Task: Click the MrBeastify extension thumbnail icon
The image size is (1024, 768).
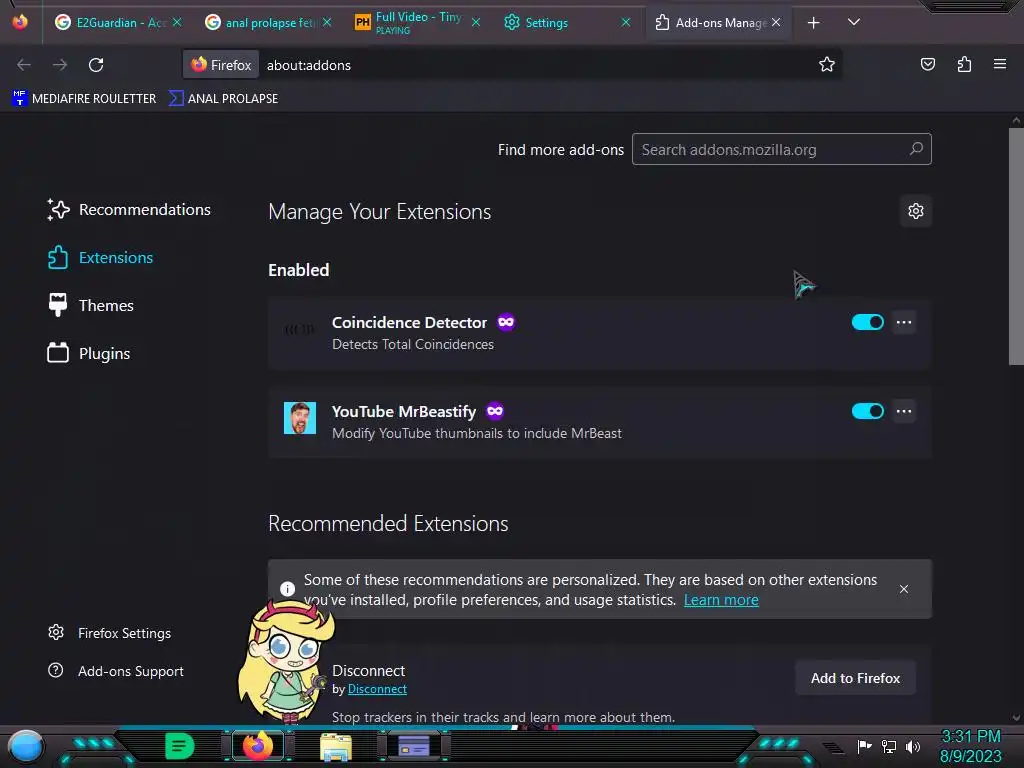Action: (300, 418)
